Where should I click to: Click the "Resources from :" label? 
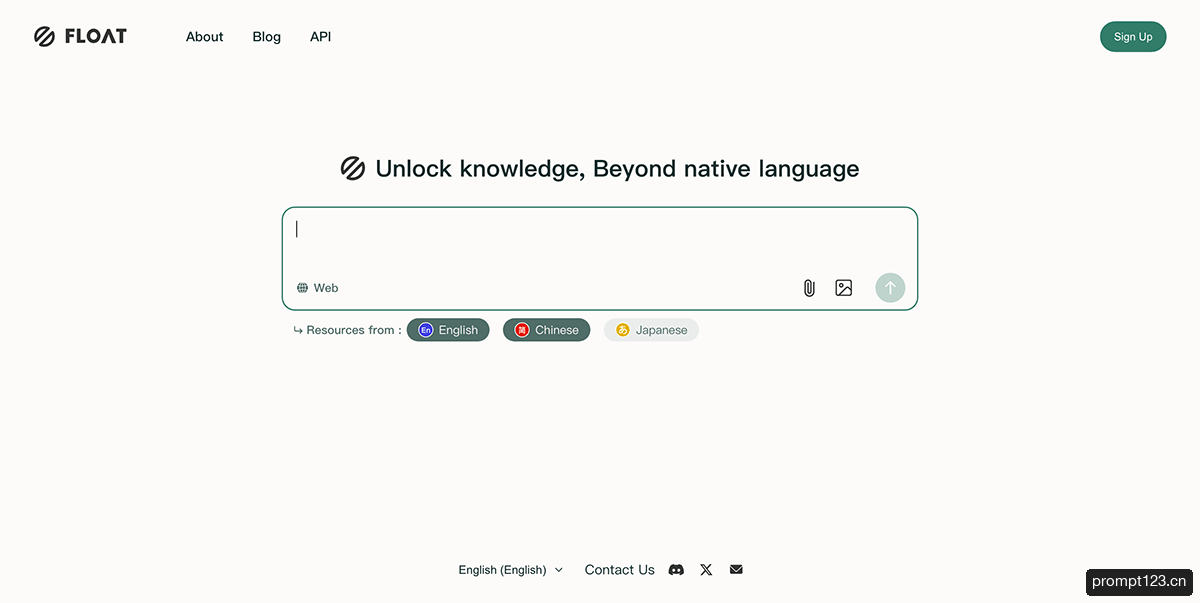[x=354, y=330]
